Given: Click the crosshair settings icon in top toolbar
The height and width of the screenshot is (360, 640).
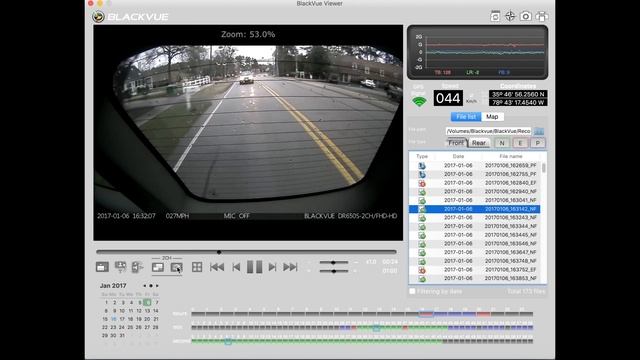Looking at the screenshot, I should tap(510, 16).
